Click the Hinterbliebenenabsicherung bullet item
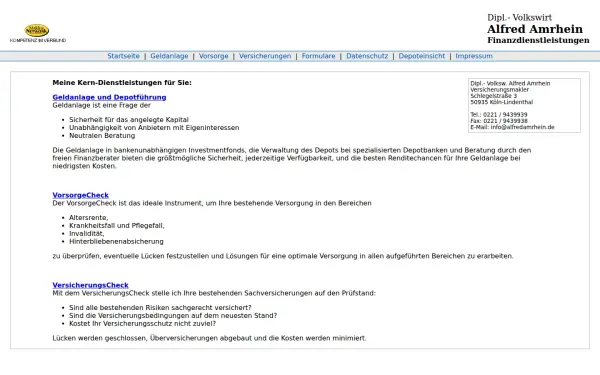This screenshot has height=375, width=600. (116, 242)
